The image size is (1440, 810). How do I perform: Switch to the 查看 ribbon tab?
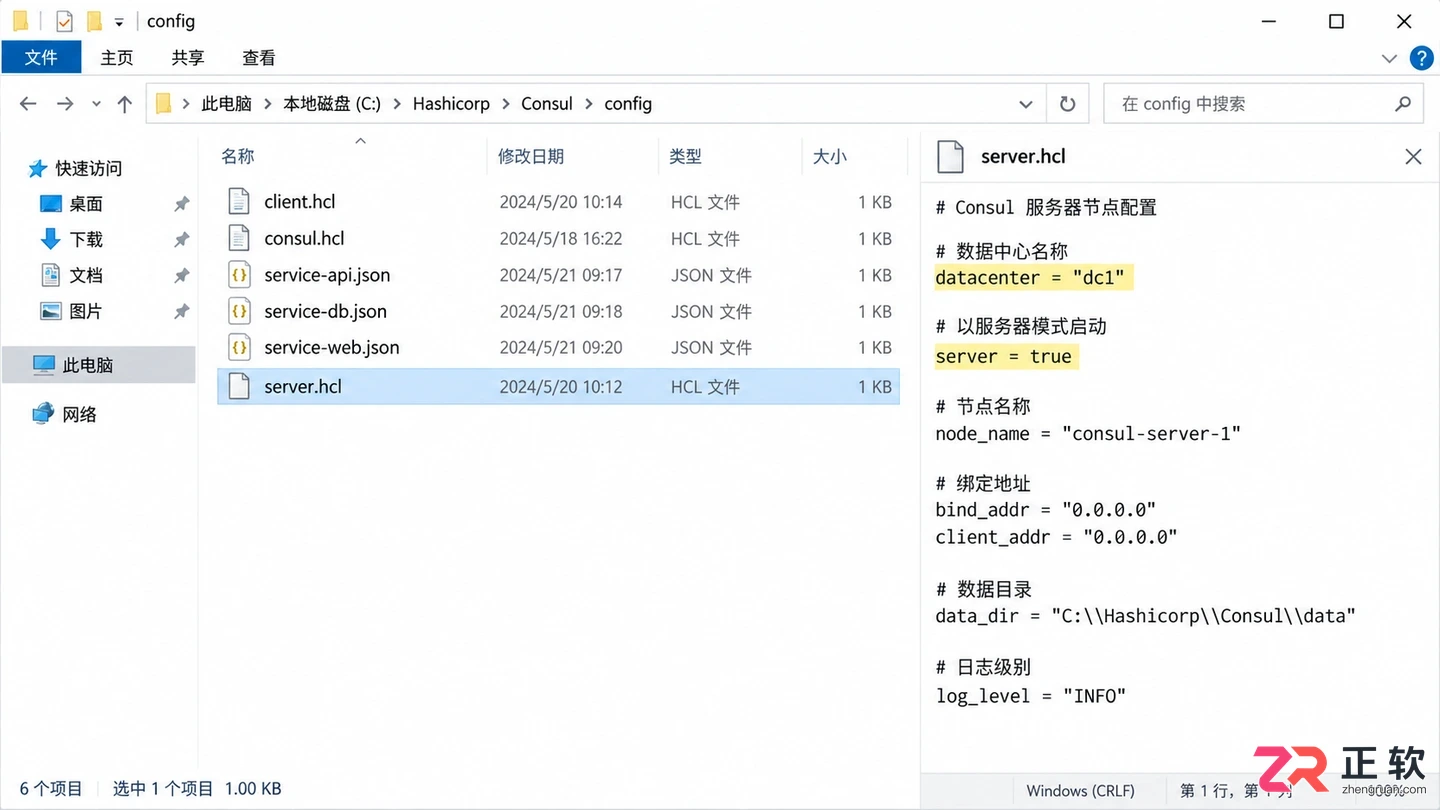(x=259, y=57)
